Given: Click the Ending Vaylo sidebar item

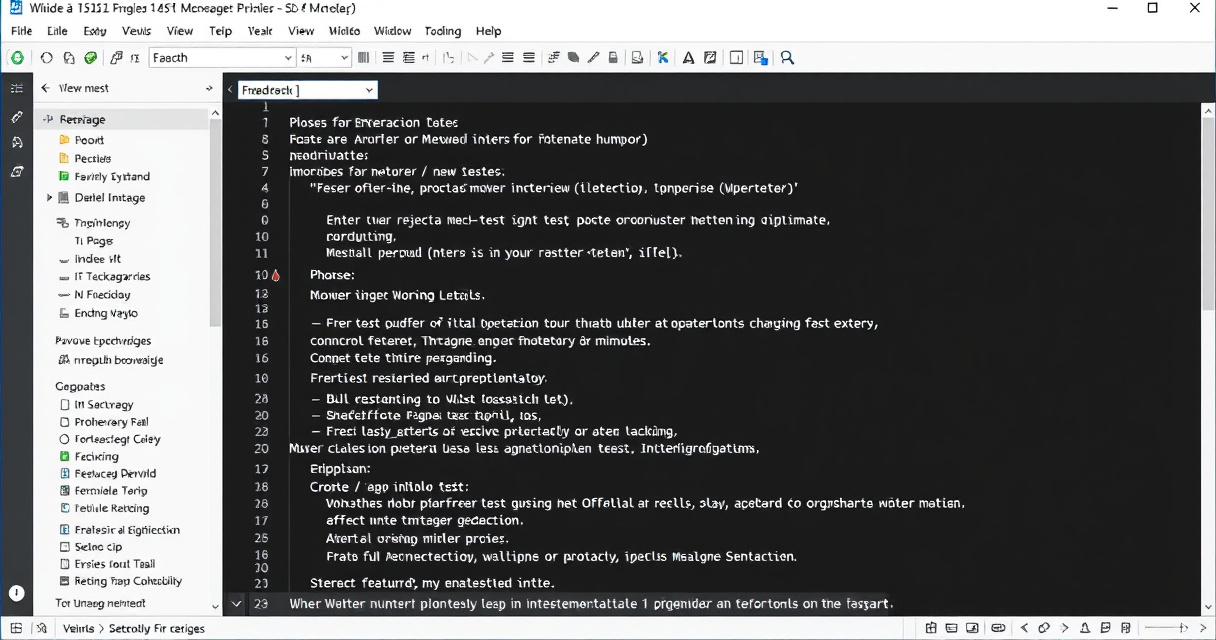Looking at the screenshot, I should click(x=105, y=313).
